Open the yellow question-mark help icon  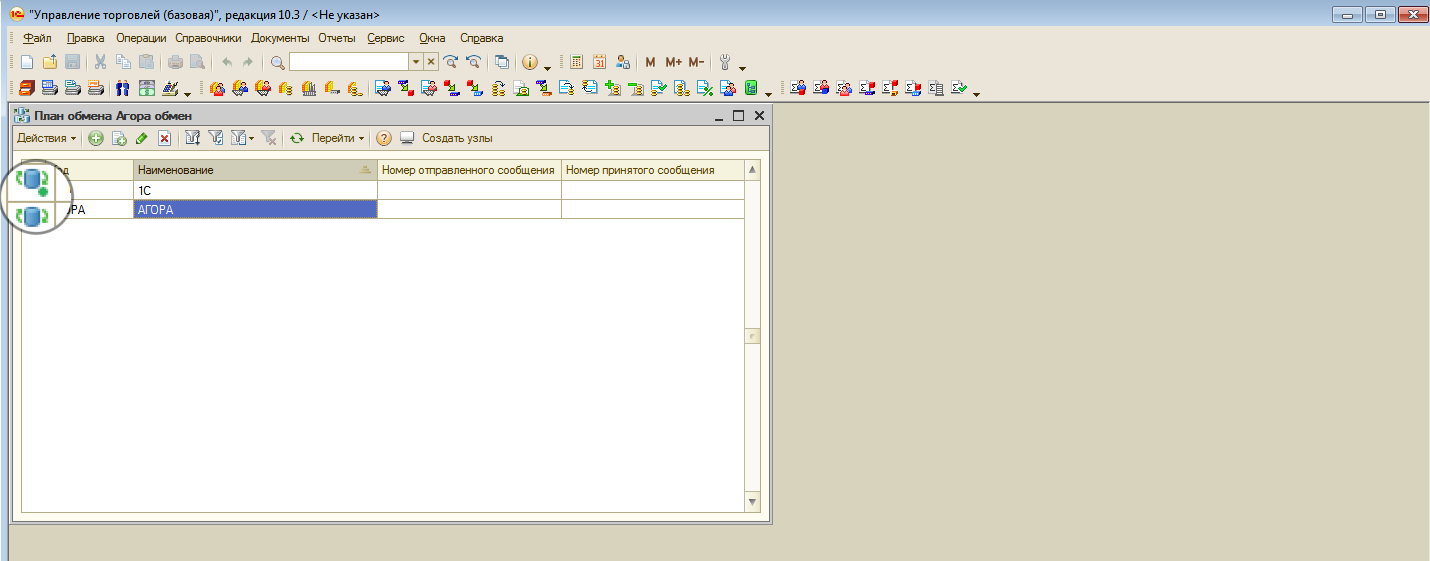[383, 139]
